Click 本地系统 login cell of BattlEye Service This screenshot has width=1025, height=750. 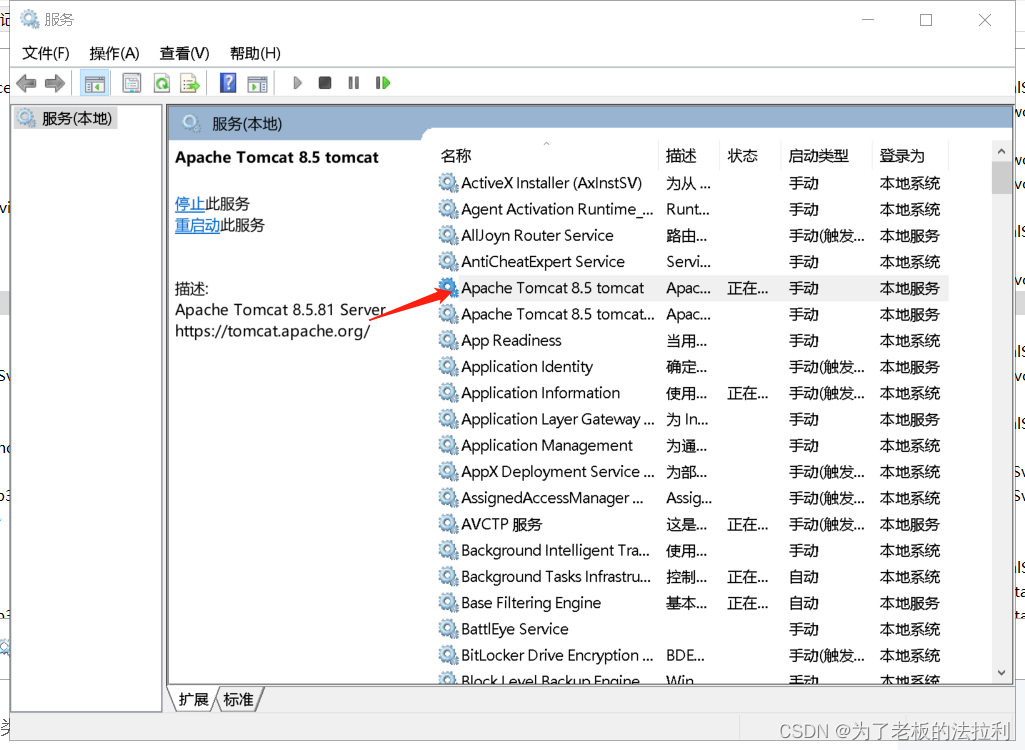point(909,628)
